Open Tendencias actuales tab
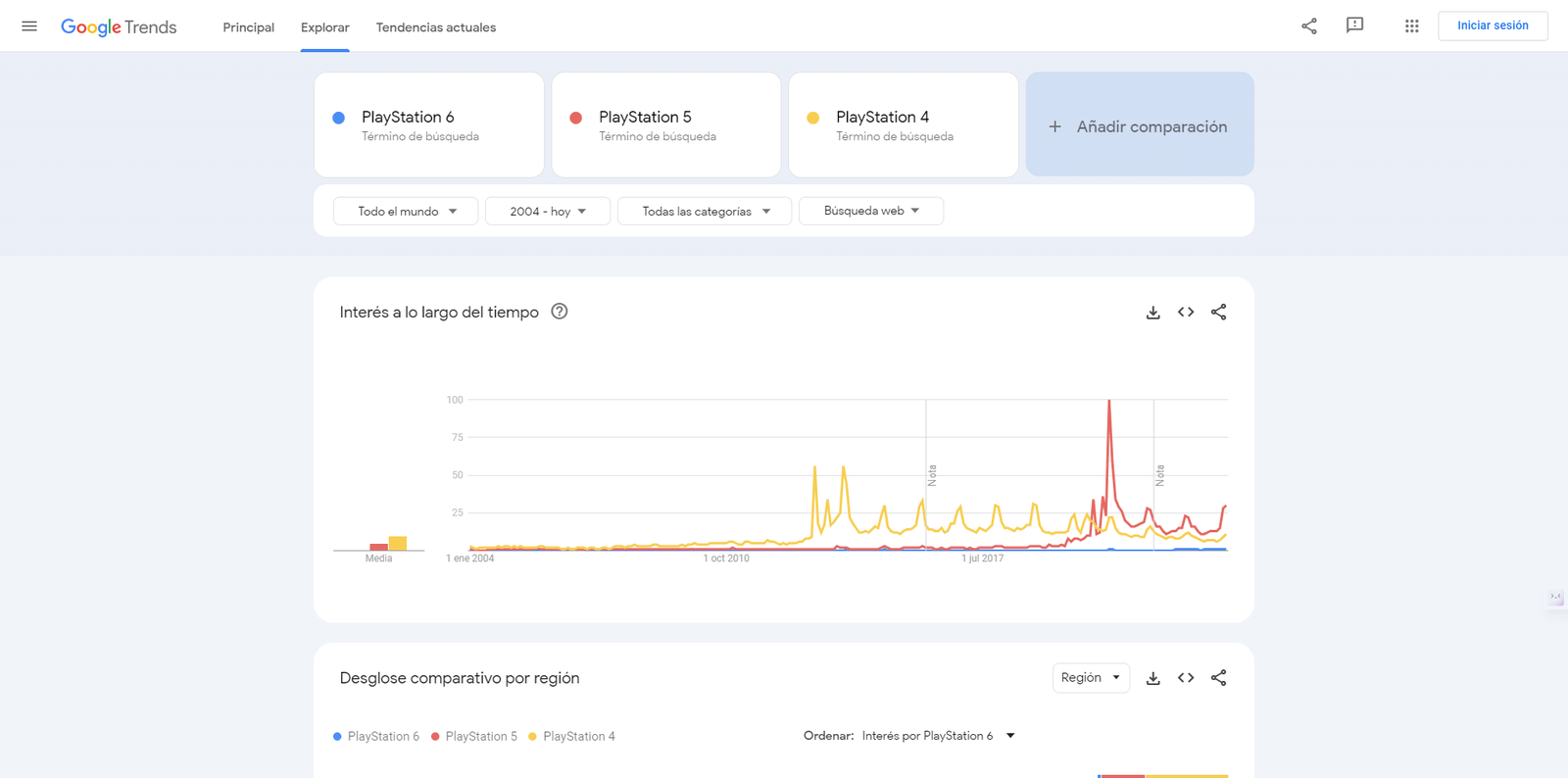 click(x=436, y=27)
